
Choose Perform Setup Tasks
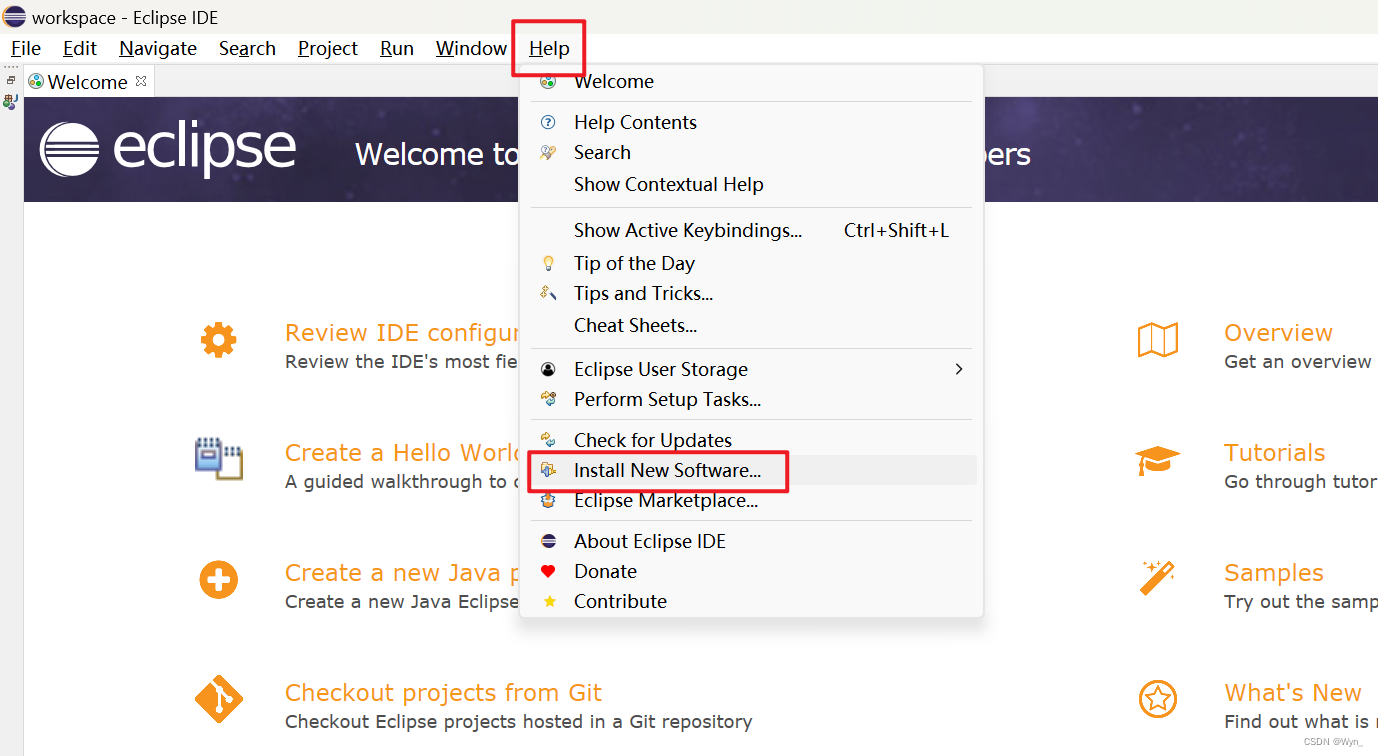point(751,399)
